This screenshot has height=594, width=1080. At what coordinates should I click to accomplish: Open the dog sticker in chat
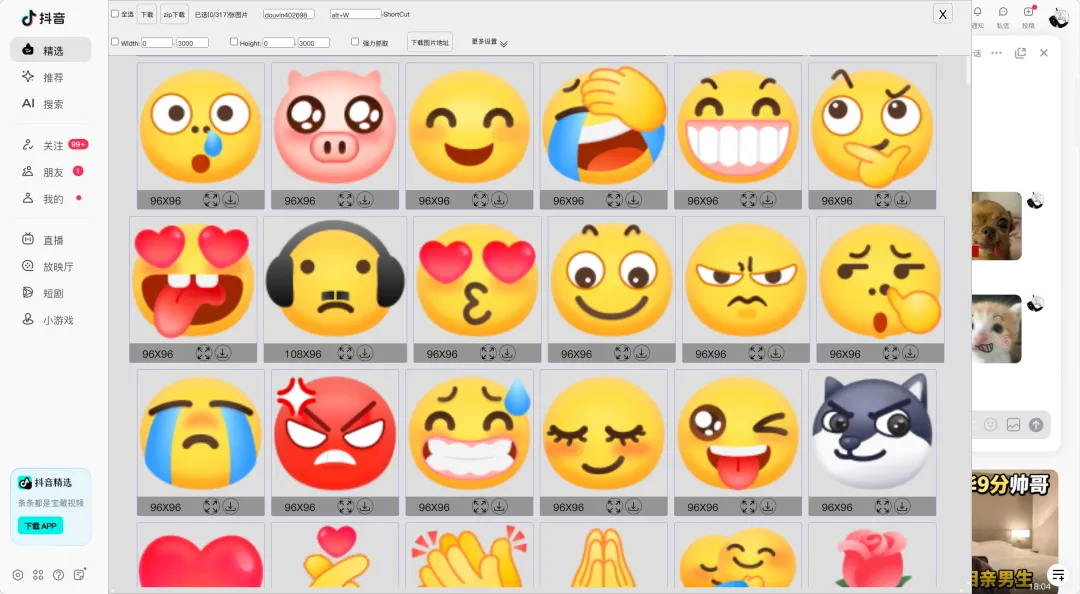[x=997, y=226]
